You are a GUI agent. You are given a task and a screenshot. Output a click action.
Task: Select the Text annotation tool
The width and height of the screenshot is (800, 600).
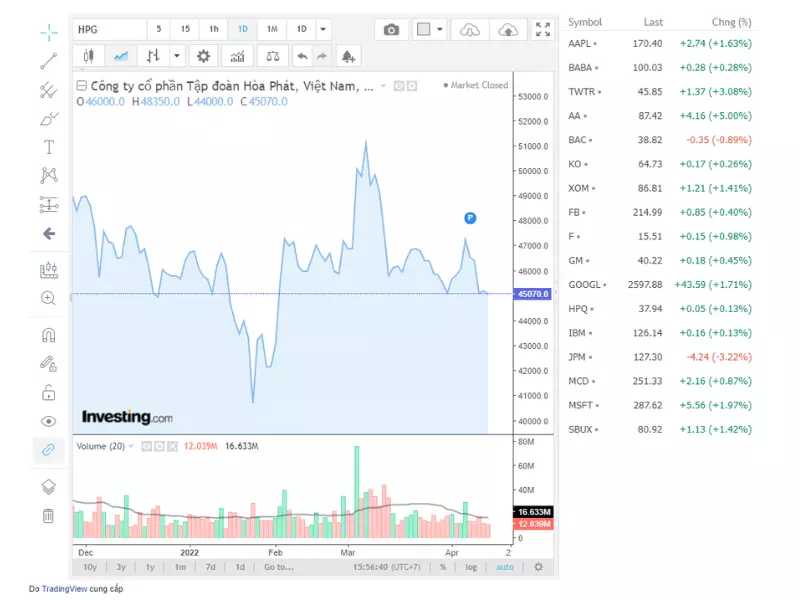(x=49, y=147)
